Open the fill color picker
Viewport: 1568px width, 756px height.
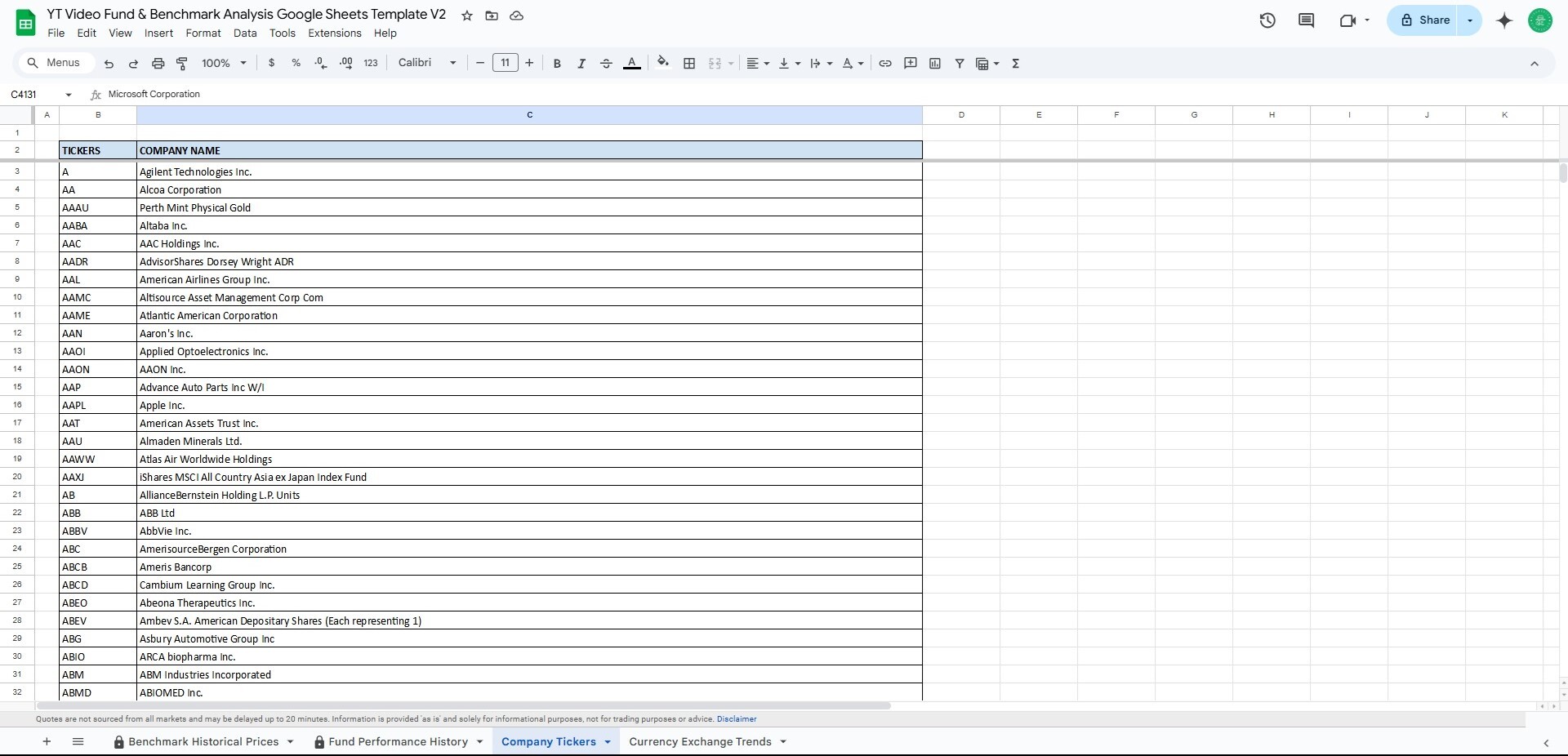pos(663,62)
